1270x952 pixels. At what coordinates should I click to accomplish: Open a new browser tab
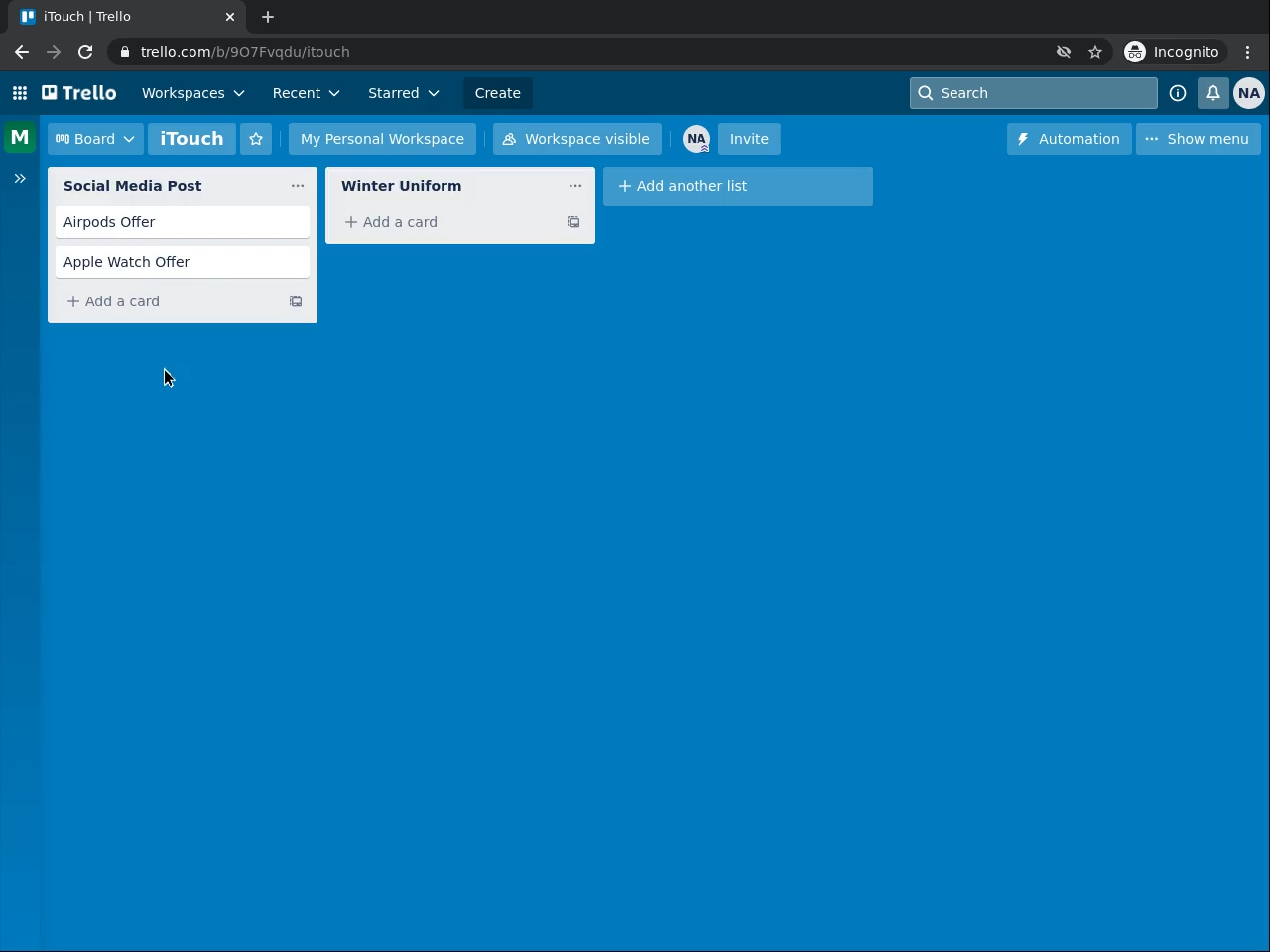268,17
